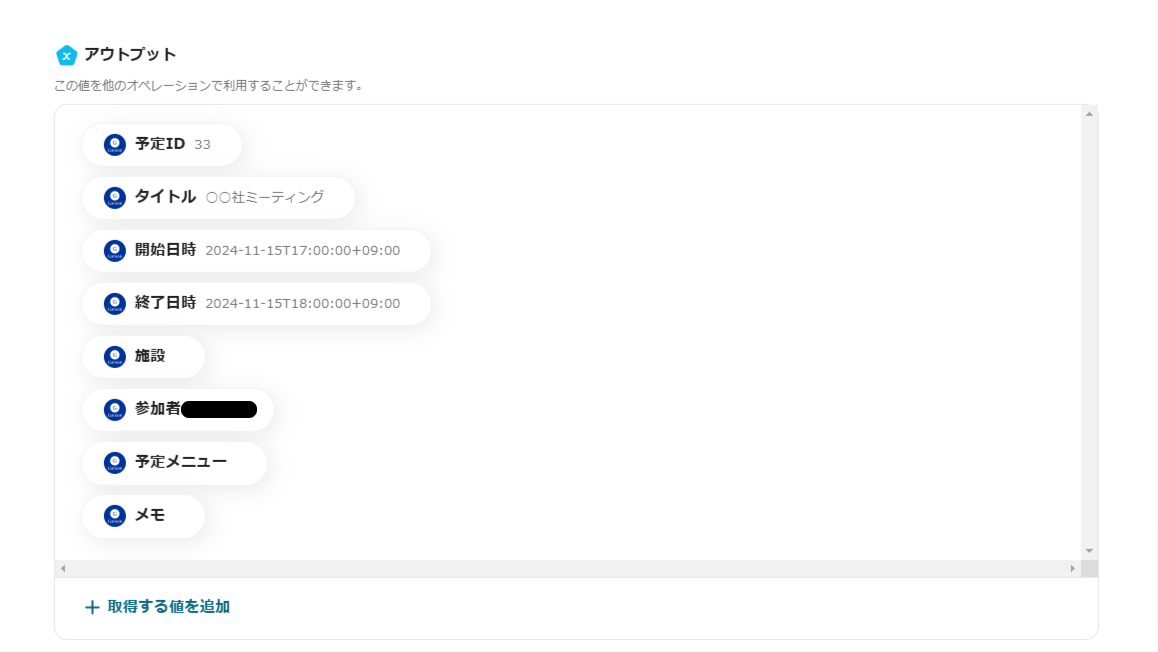The width and height of the screenshot is (1158, 652).
Task: Click the scroll down arrow of vertical scrollbar
Action: pyautogui.click(x=1089, y=551)
